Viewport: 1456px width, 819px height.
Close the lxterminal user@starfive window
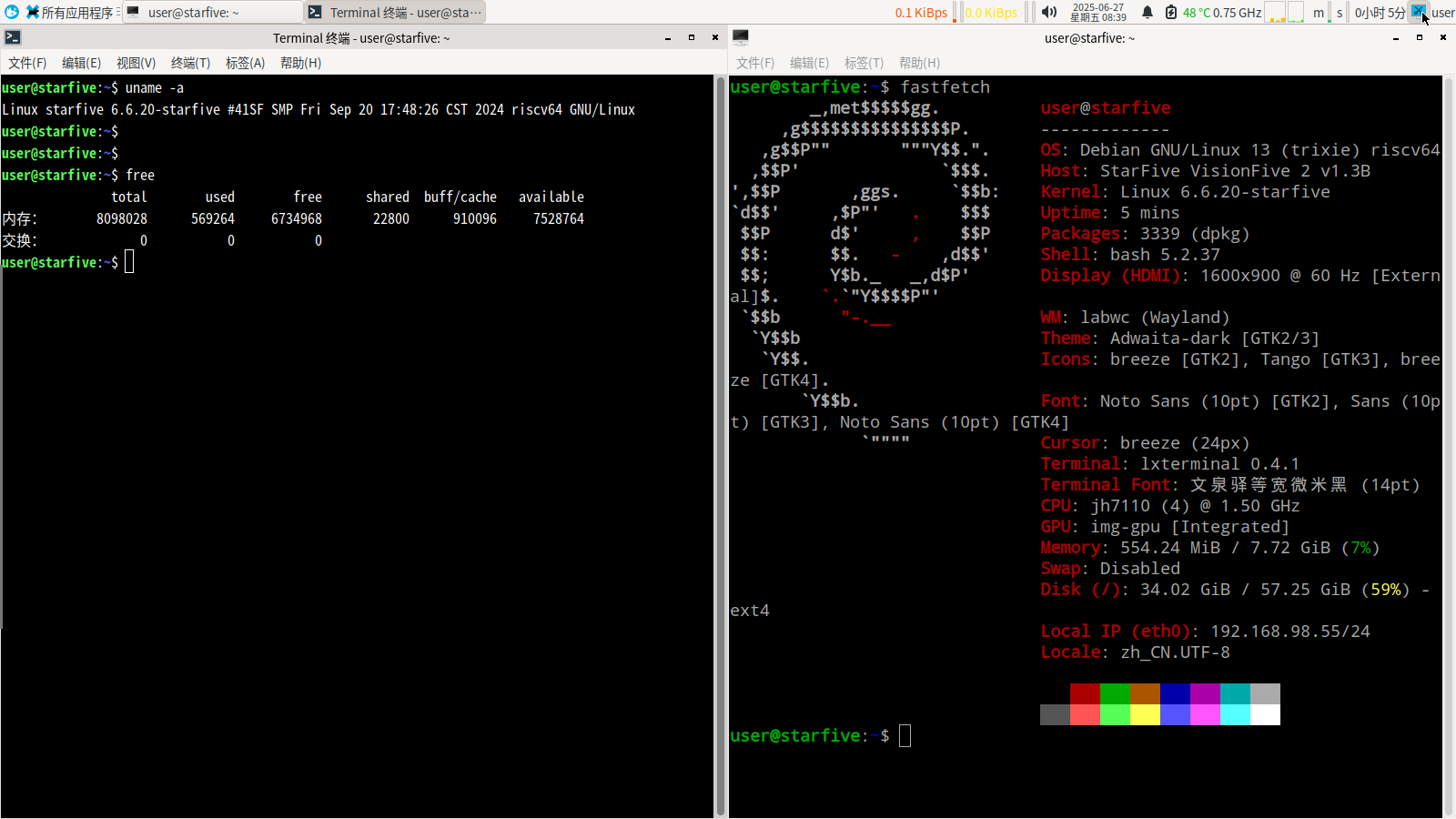pyautogui.click(x=1443, y=38)
